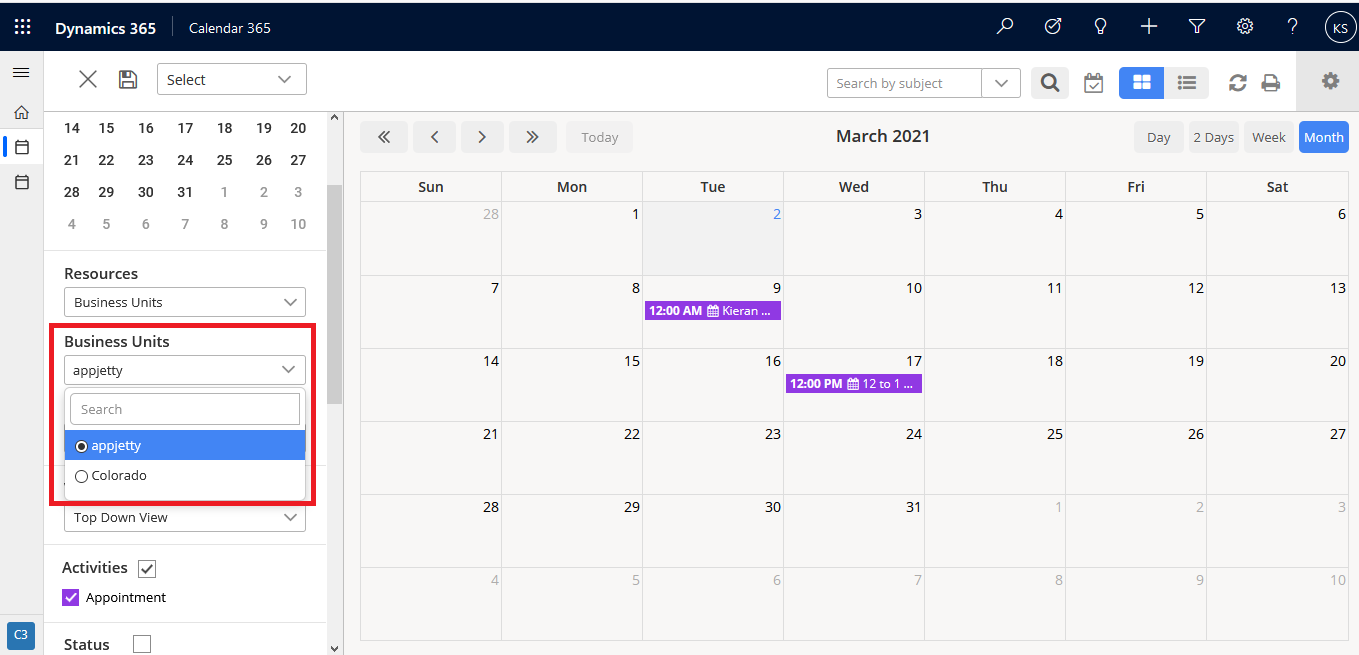
Task: Open the calendar checkmark icon
Action: [x=1094, y=83]
